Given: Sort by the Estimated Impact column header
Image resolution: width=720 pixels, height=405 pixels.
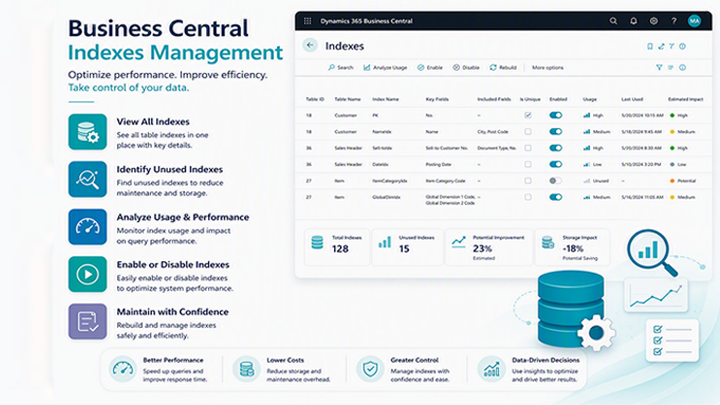Looking at the screenshot, I should [686, 99].
